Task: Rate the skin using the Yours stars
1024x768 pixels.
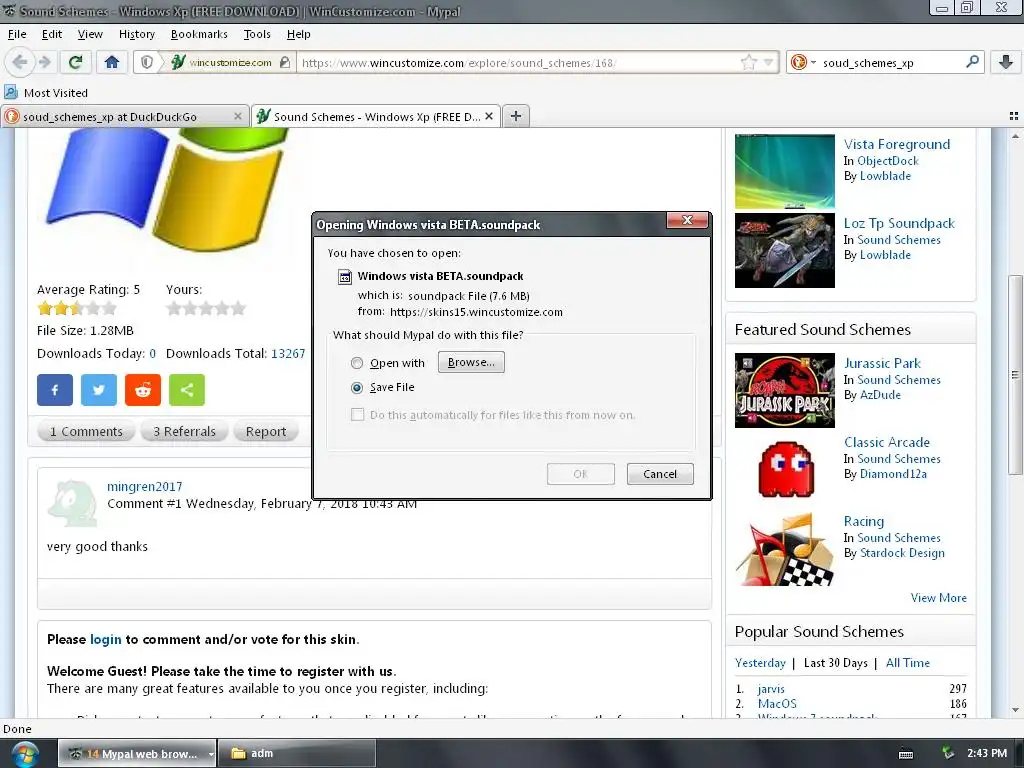Action: coord(206,308)
